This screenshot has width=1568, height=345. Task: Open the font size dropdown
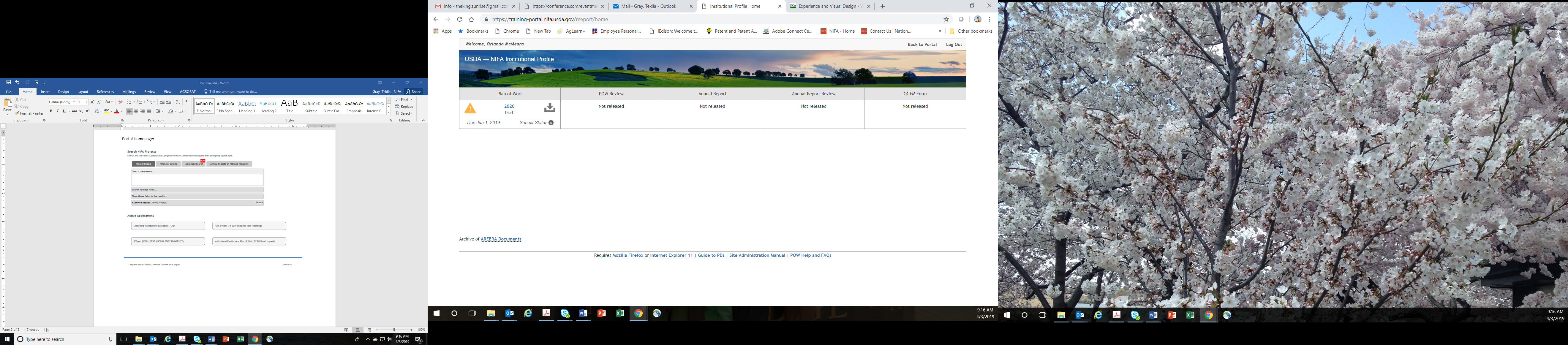tap(86, 102)
